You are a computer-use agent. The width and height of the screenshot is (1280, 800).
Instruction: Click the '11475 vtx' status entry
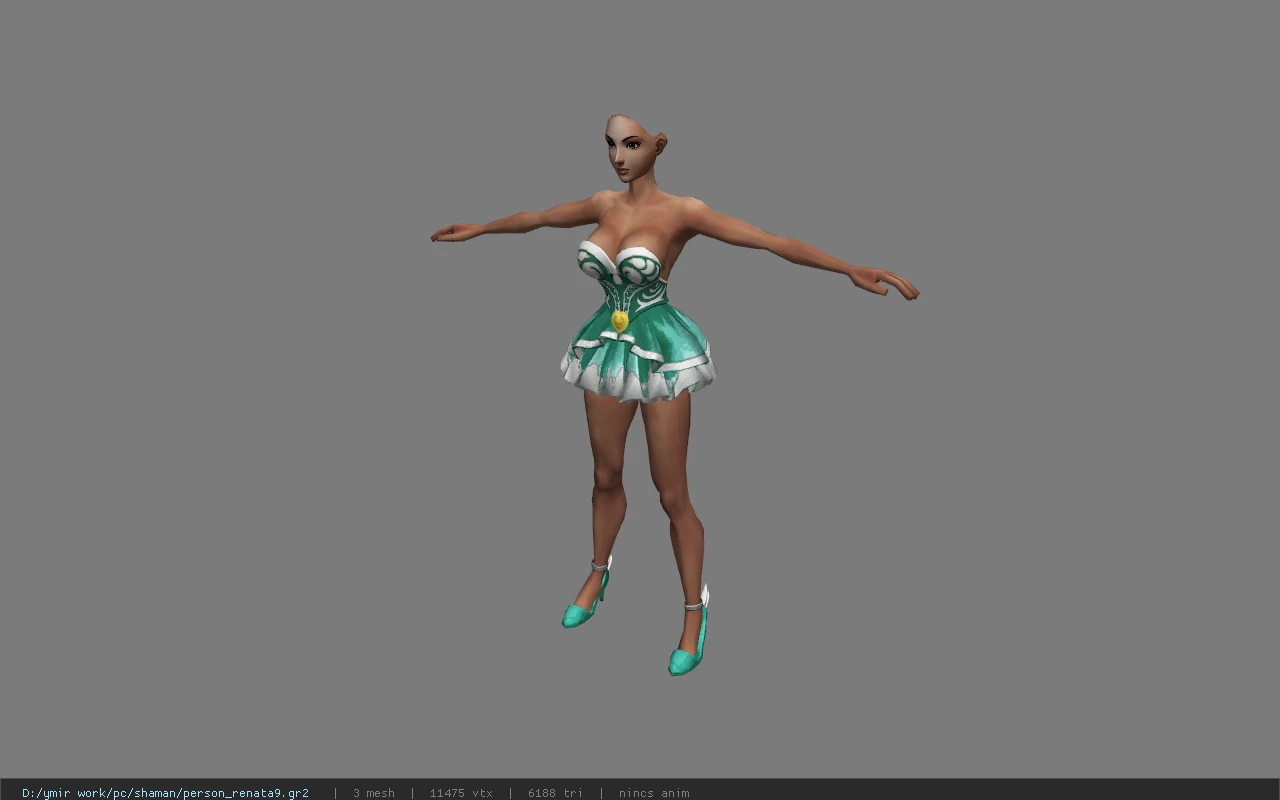tap(461, 793)
